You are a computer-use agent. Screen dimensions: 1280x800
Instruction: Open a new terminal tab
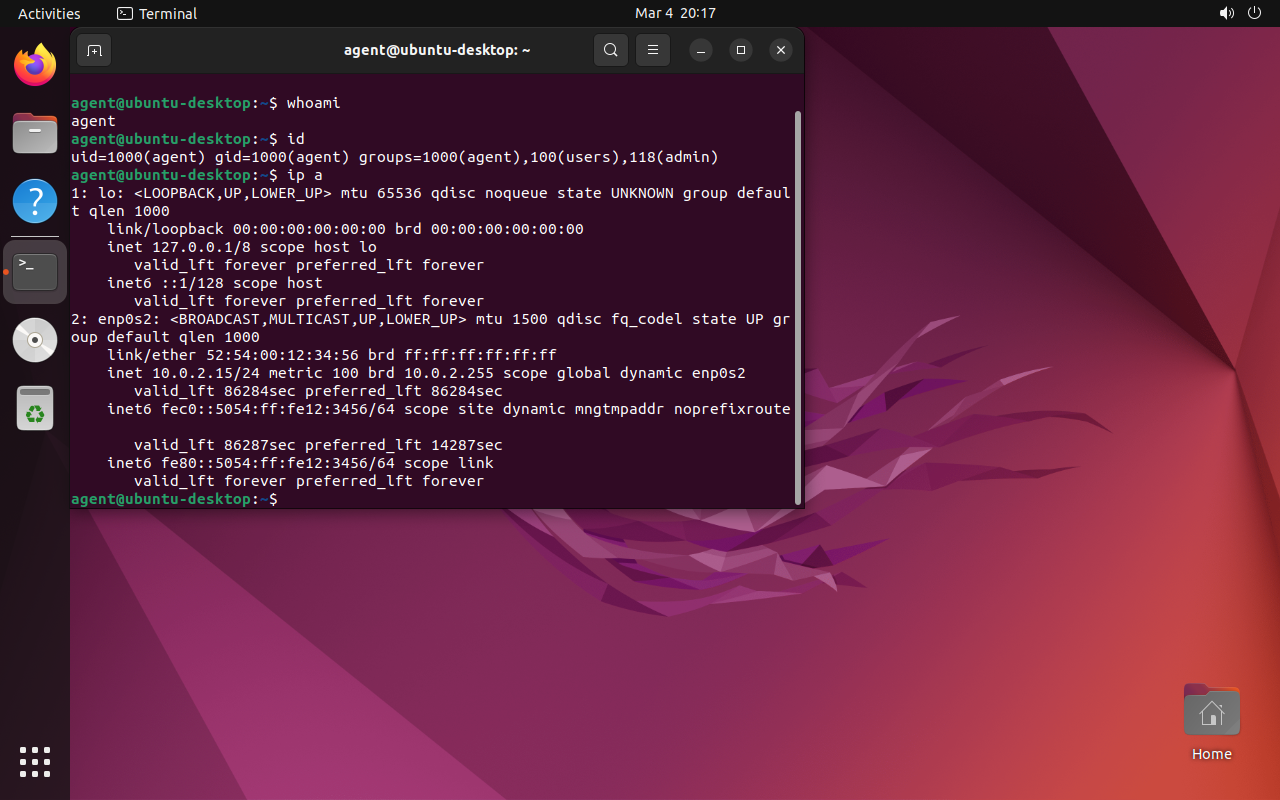pyautogui.click(x=94, y=50)
